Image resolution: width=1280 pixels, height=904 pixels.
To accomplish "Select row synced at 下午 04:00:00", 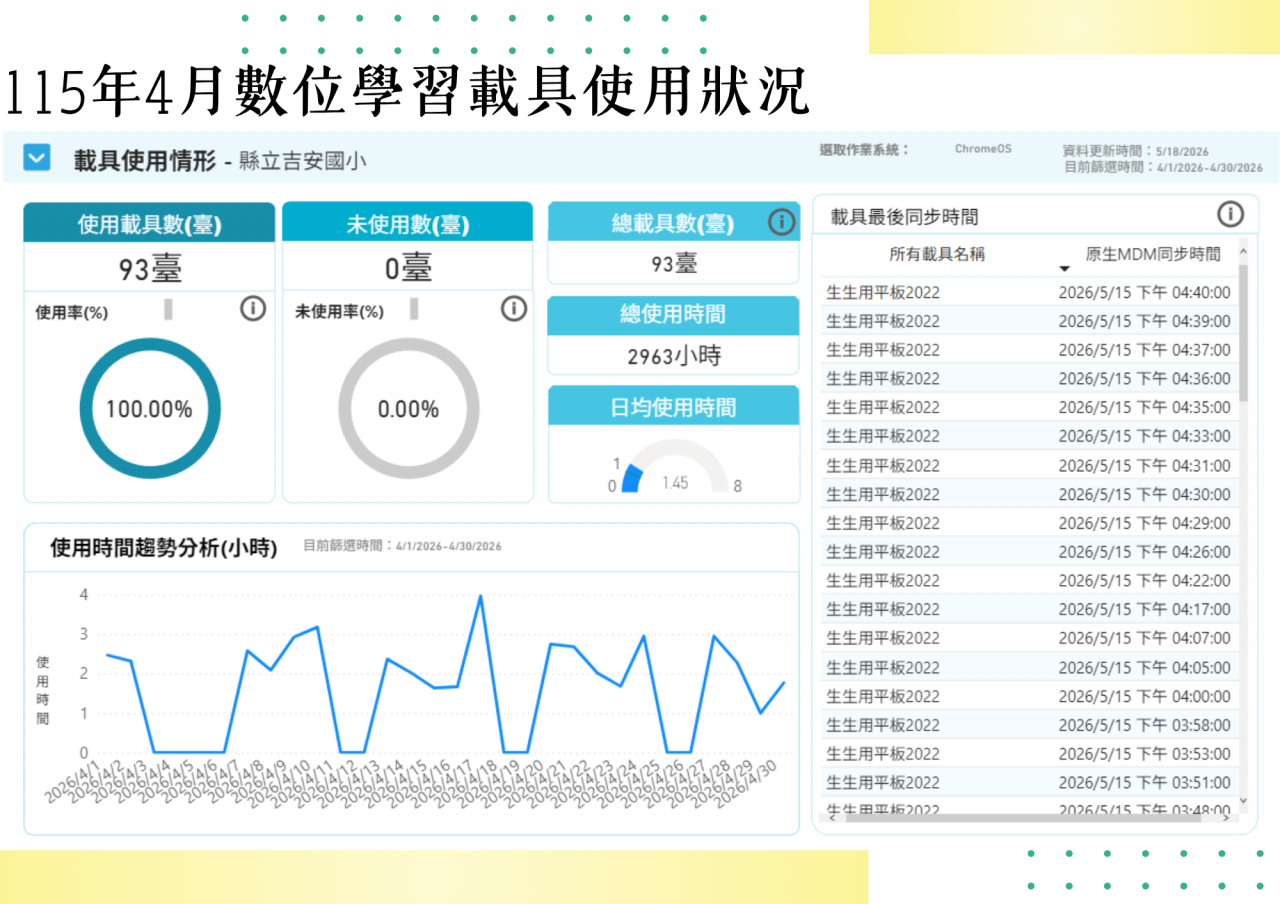I will point(1029,696).
